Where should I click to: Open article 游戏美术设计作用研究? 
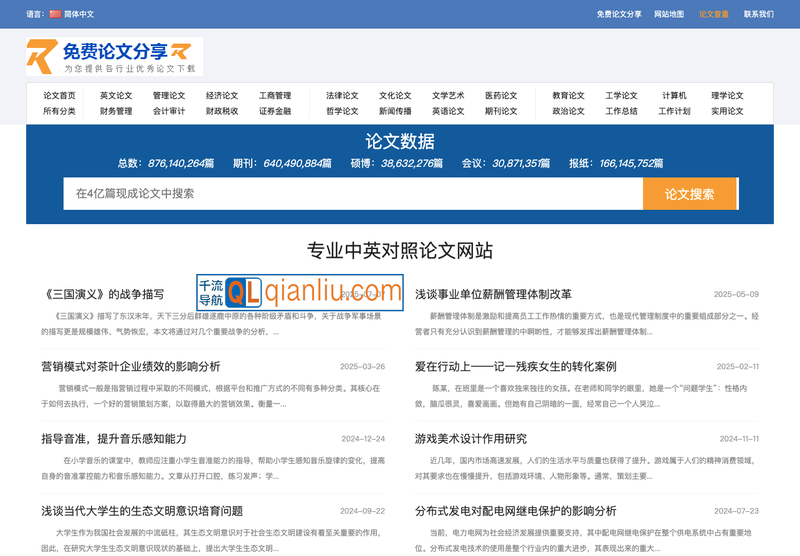pos(471,439)
